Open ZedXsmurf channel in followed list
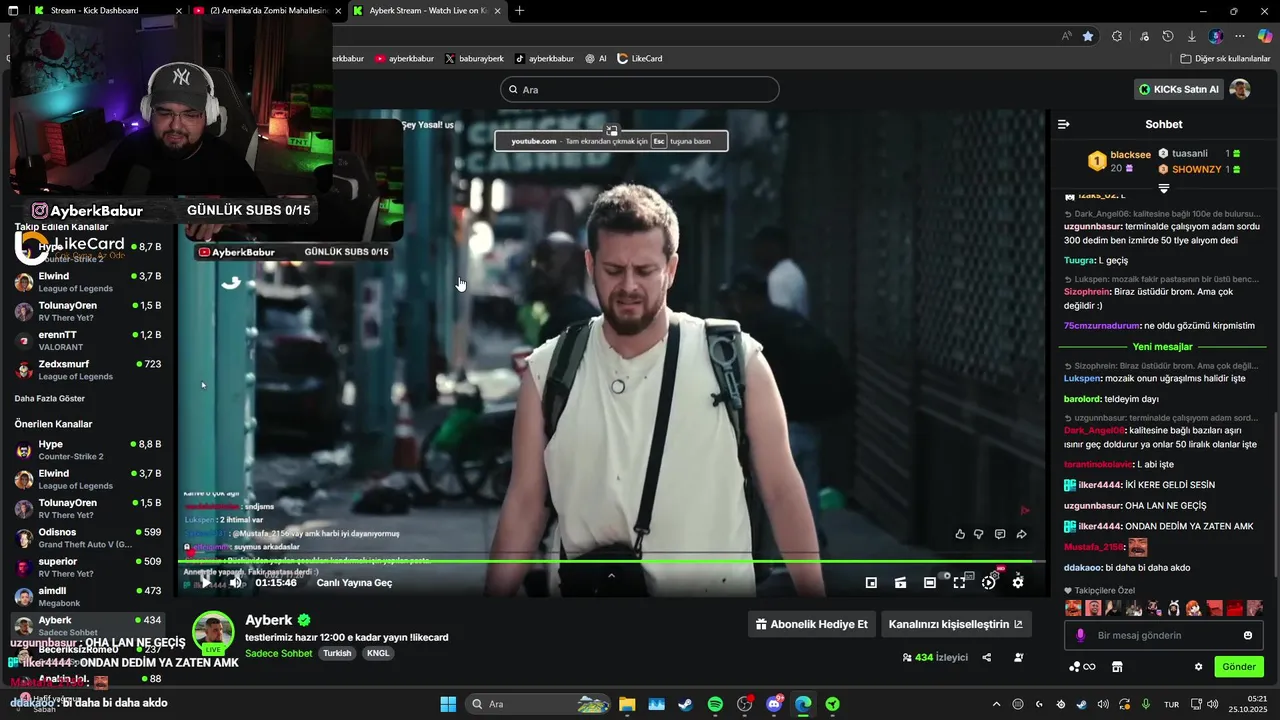Image resolution: width=1280 pixels, height=720 pixels. 88,369
